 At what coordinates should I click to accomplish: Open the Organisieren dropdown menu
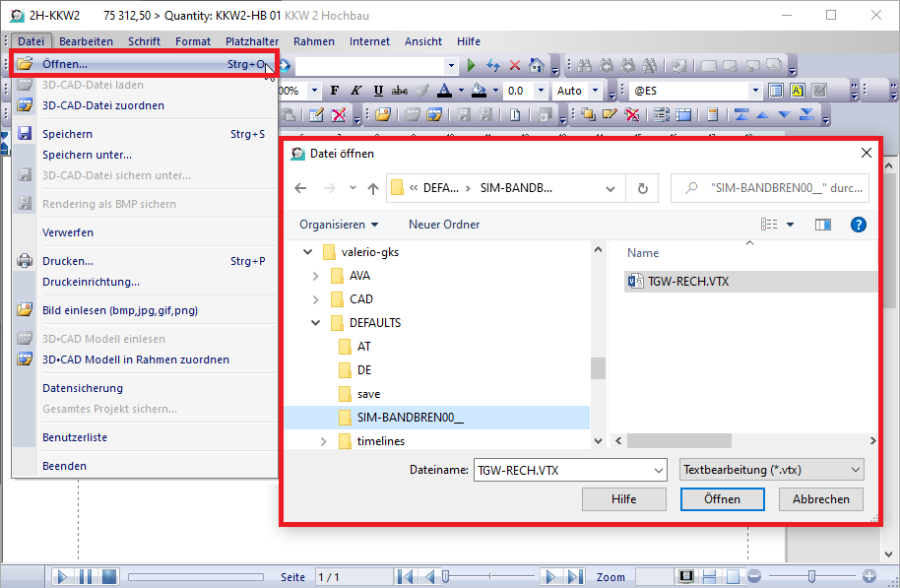pos(339,225)
